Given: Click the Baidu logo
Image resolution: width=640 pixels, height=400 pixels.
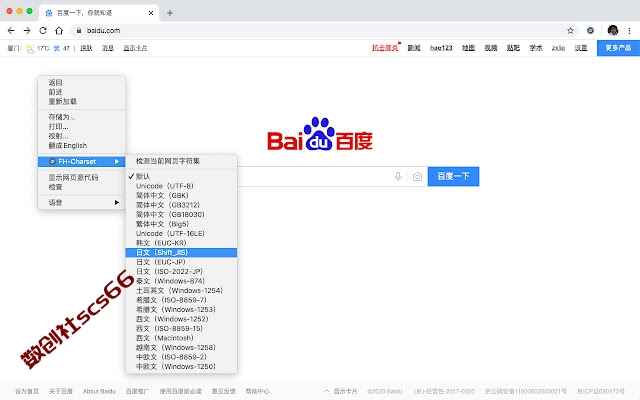Looking at the screenshot, I should tap(320, 133).
